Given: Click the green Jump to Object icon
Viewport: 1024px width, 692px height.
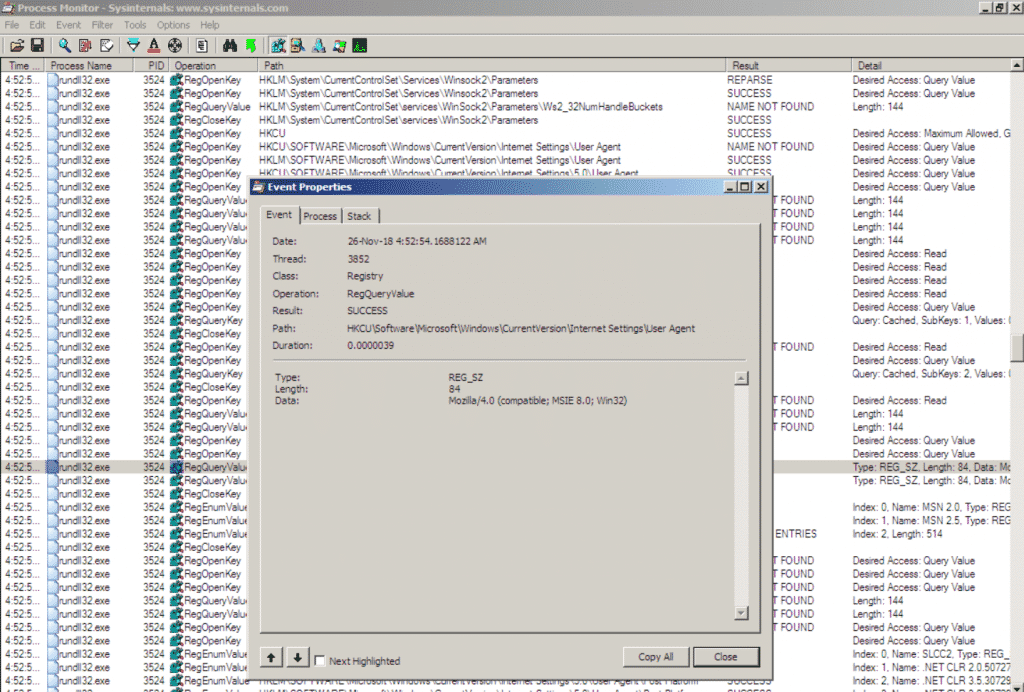Looking at the screenshot, I should click(x=250, y=45).
